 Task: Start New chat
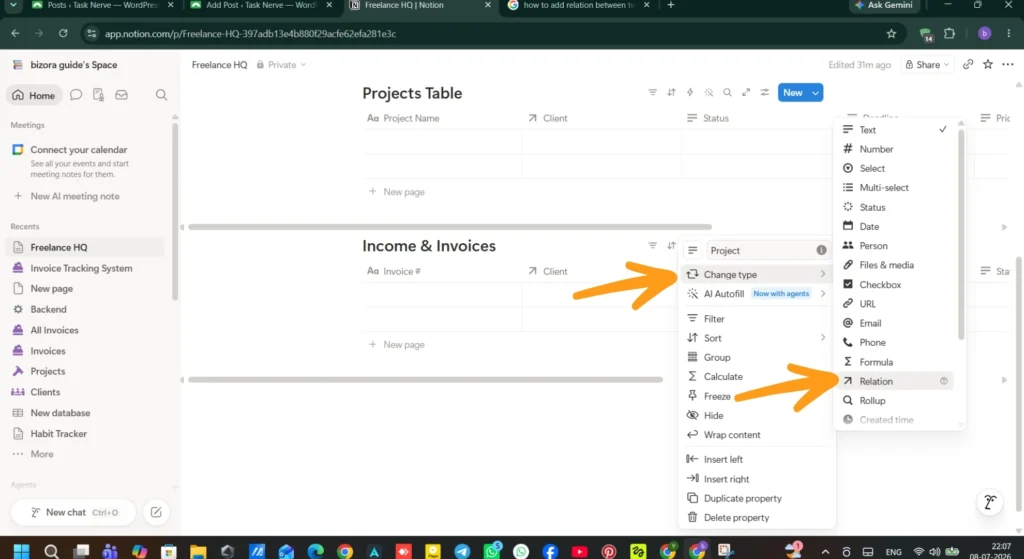[x=73, y=513]
